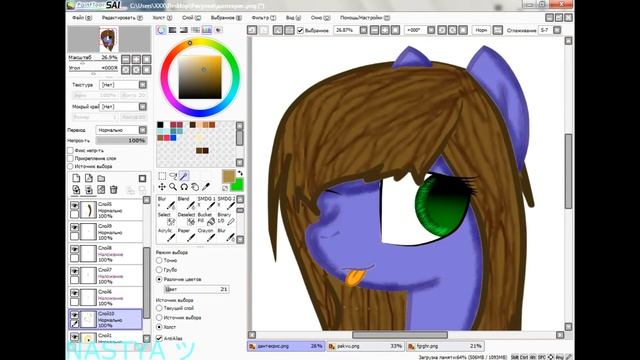The height and width of the screenshot is (360, 640).
Task: Select layer Слой10 in the layer list
Action: [106, 319]
